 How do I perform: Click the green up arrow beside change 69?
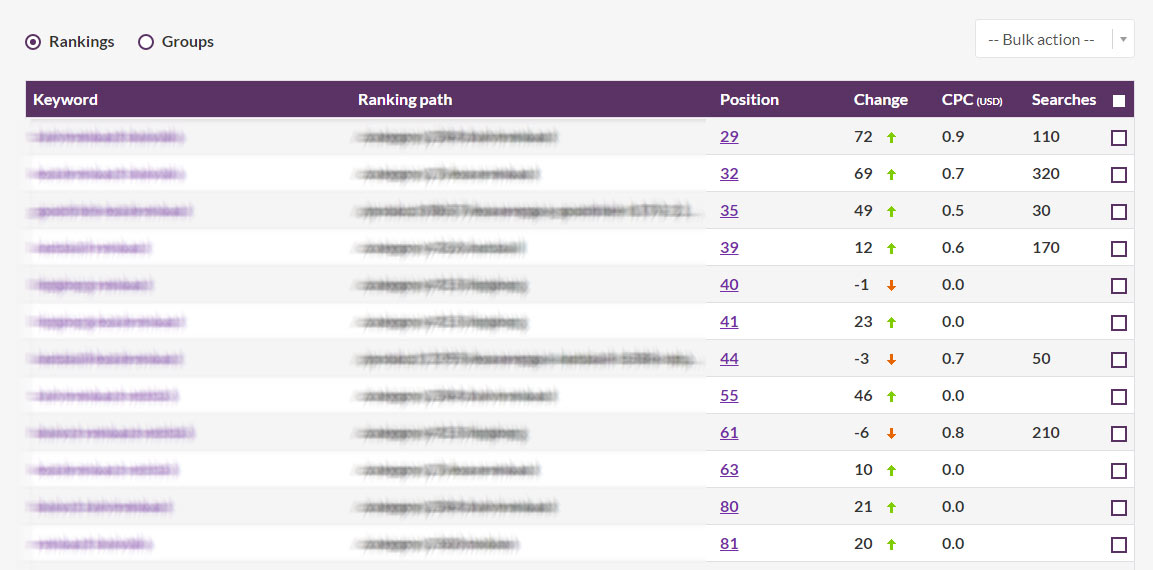(x=891, y=174)
